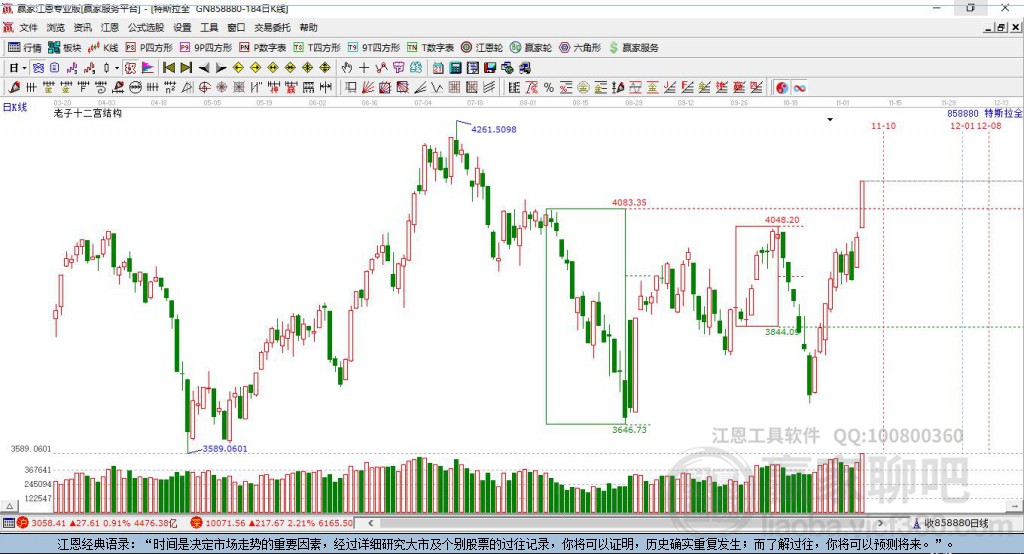Open the 江恩轮 Gann wheel
The image size is (1024, 554).
482,48
